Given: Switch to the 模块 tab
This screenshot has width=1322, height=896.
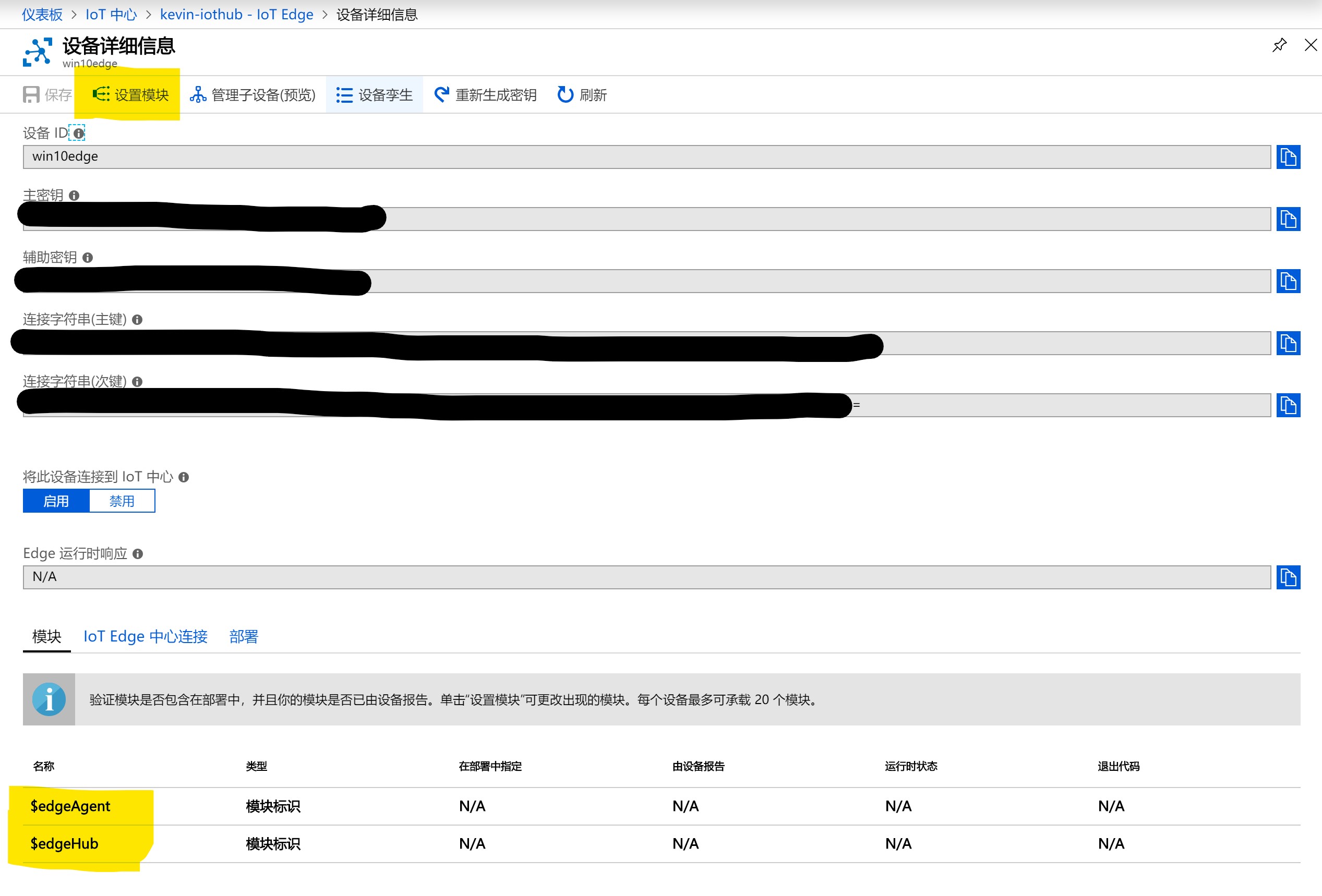Looking at the screenshot, I should tap(46, 636).
